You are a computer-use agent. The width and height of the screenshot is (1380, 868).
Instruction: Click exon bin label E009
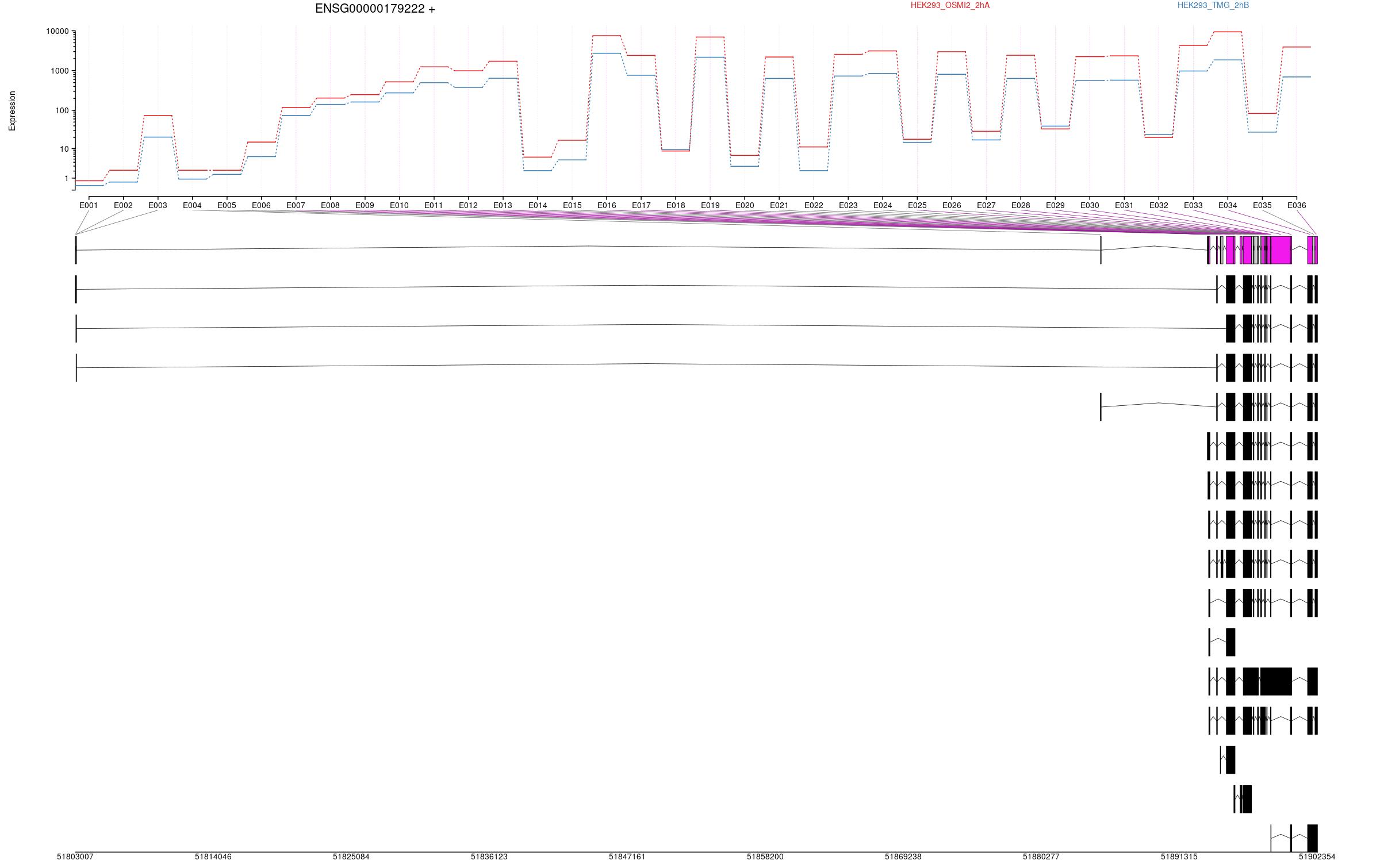[x=365, y=205]
